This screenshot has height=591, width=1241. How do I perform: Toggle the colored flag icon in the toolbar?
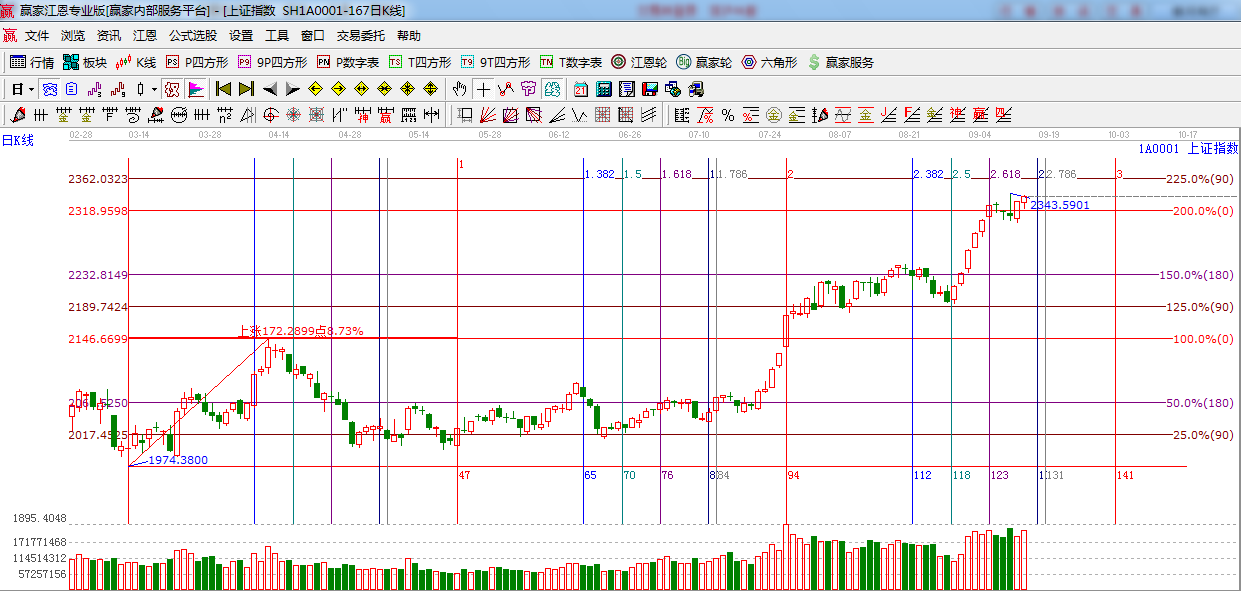tap(196, 89)
